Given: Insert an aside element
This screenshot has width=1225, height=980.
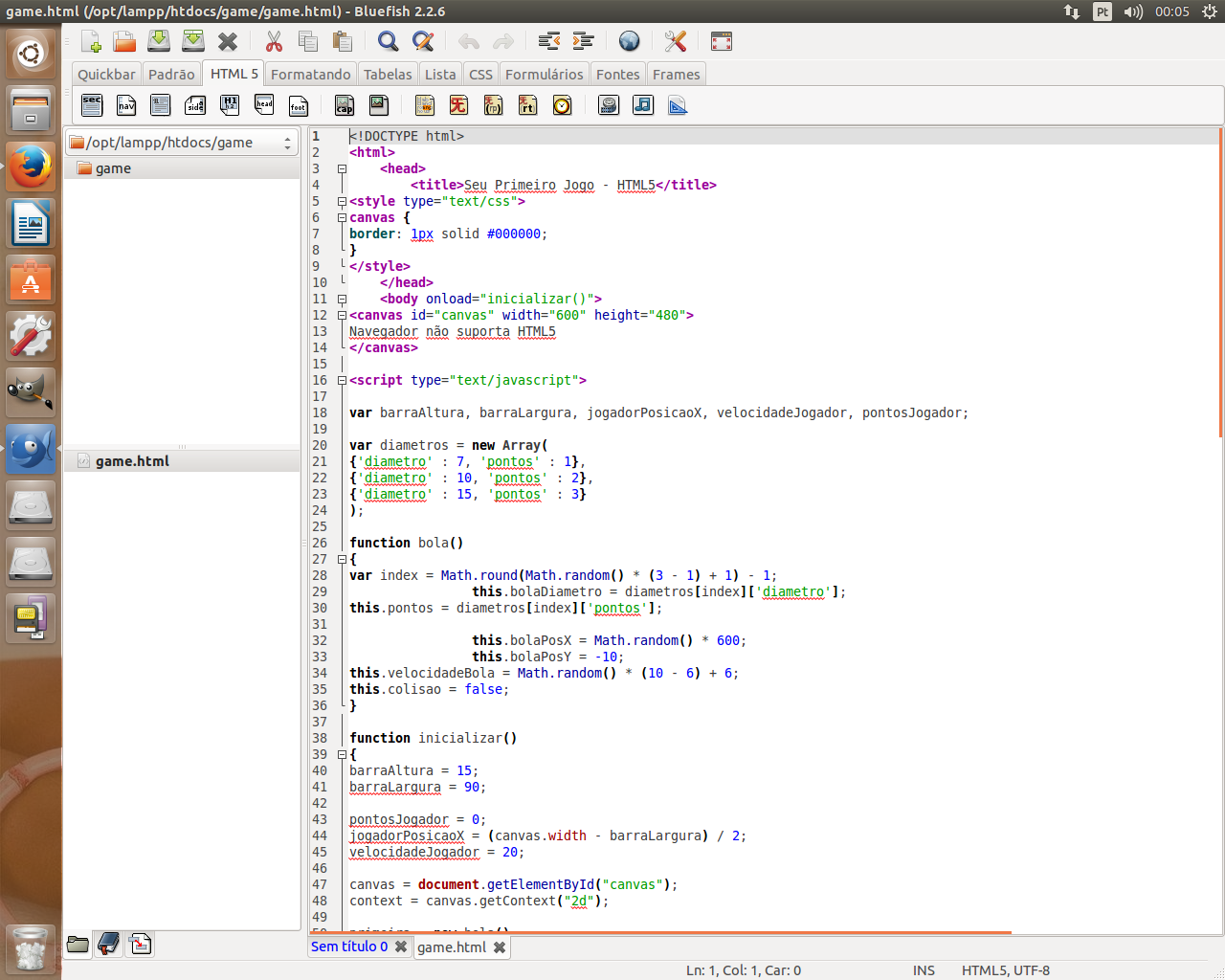Looking at the screenshot, I should (x=195, y=105).
